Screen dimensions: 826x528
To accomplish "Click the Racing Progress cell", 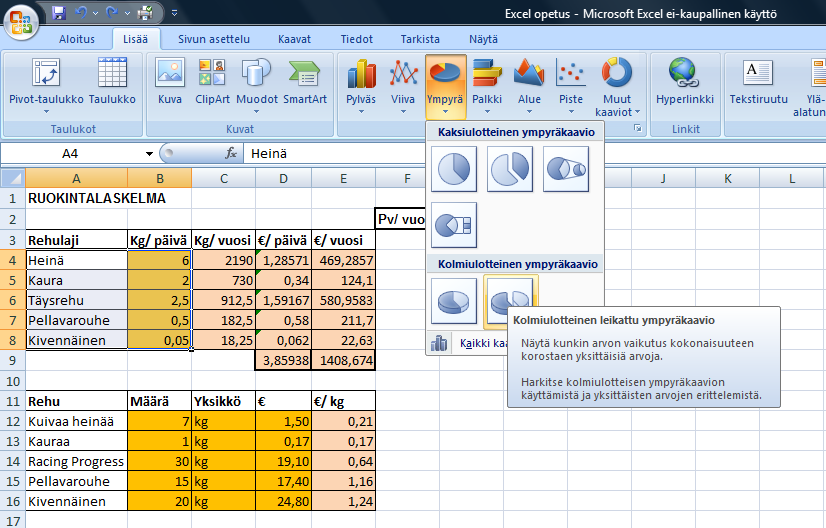I will point(76,462).
